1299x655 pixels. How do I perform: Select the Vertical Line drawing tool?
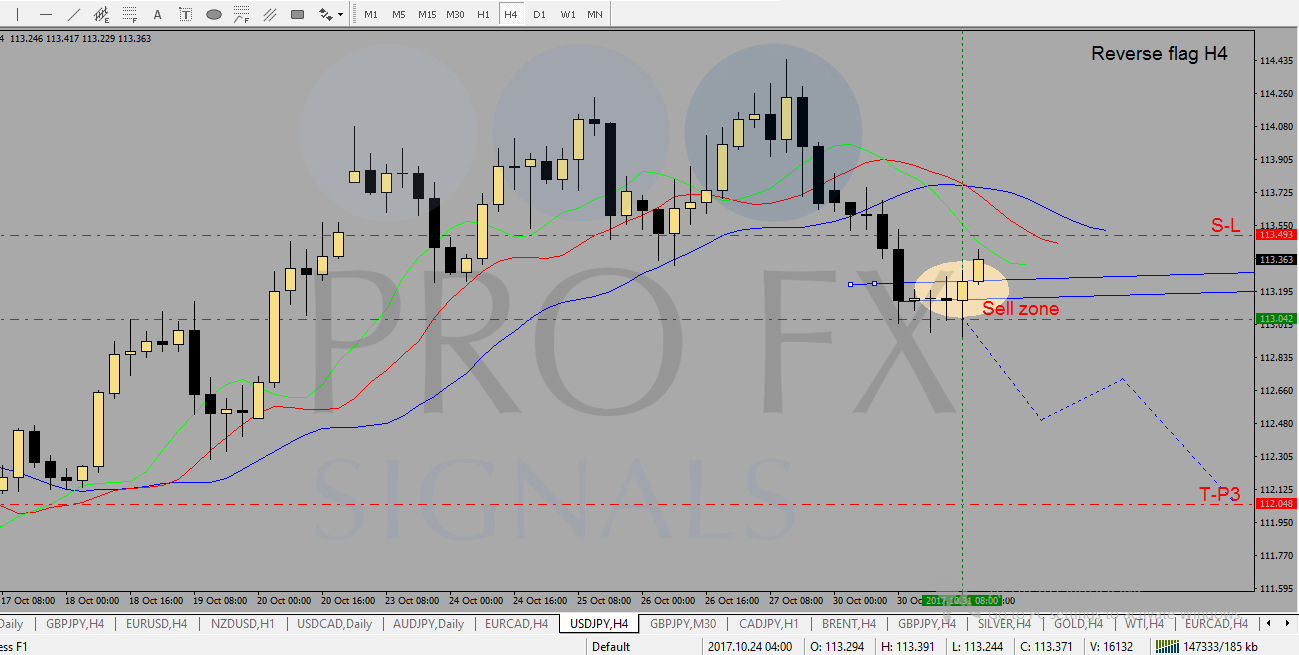point(18,14)
